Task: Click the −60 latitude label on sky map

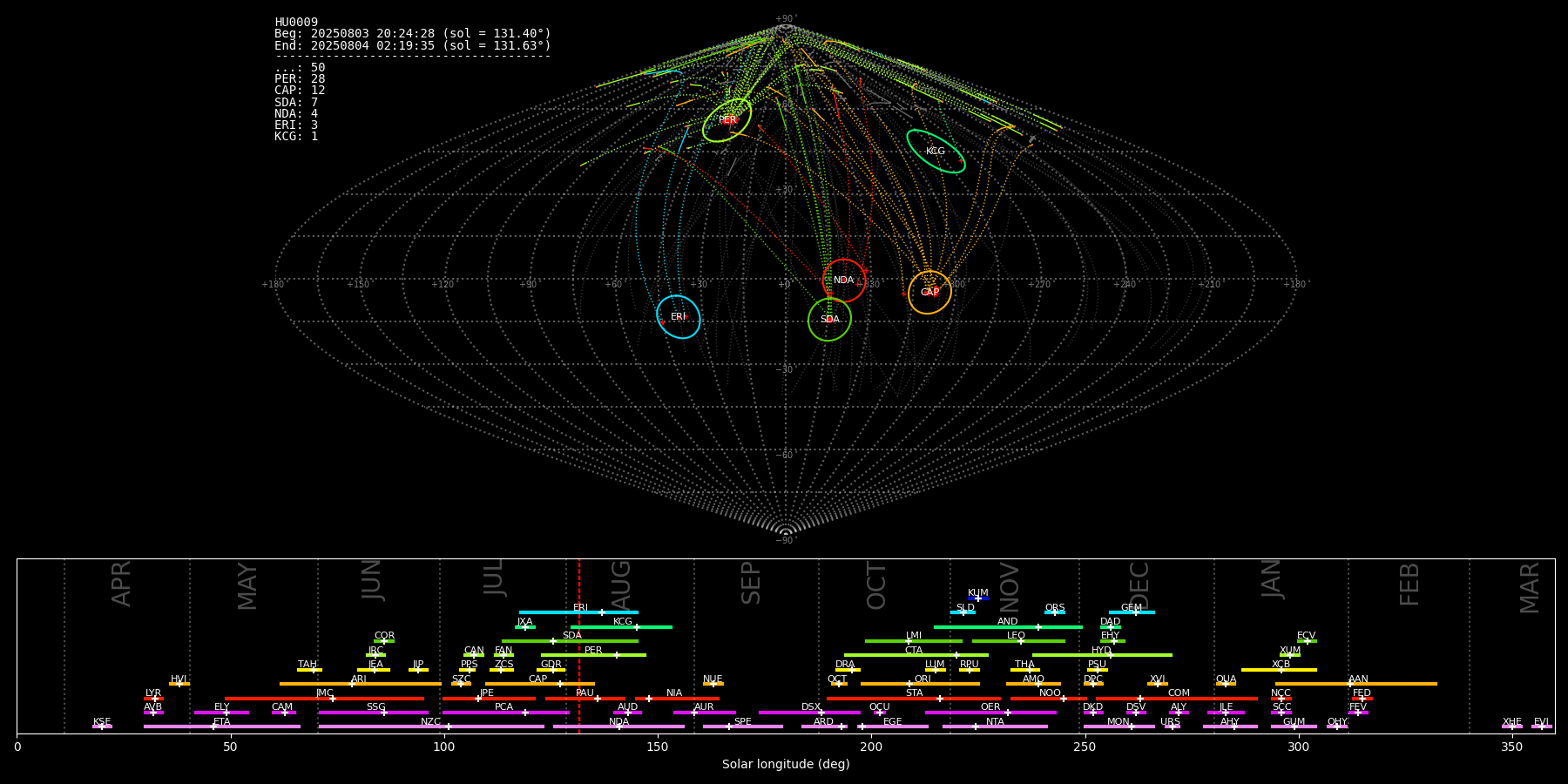Action: click(x=785, y=456)
